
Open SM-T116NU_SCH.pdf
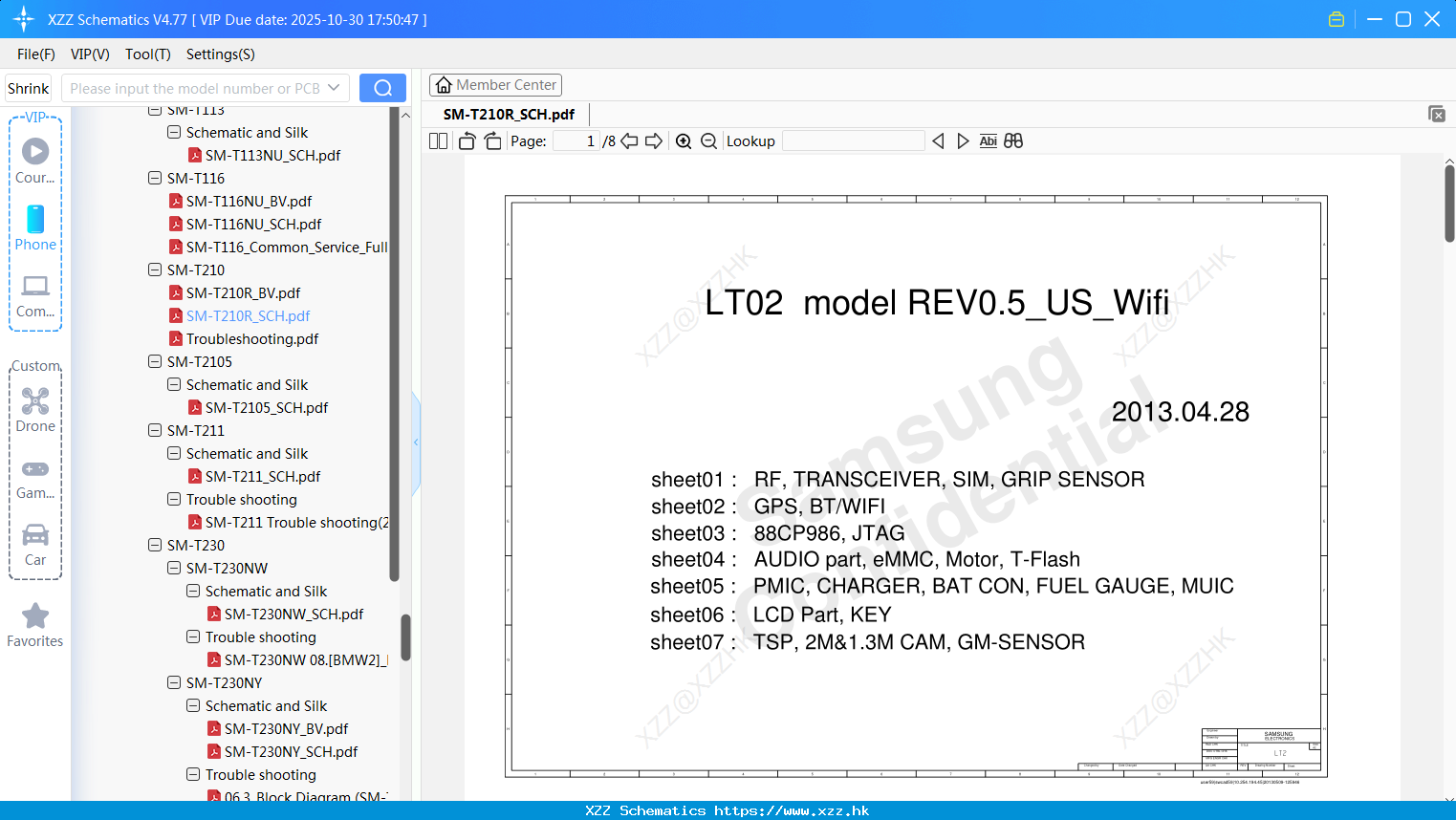(253, 224)
